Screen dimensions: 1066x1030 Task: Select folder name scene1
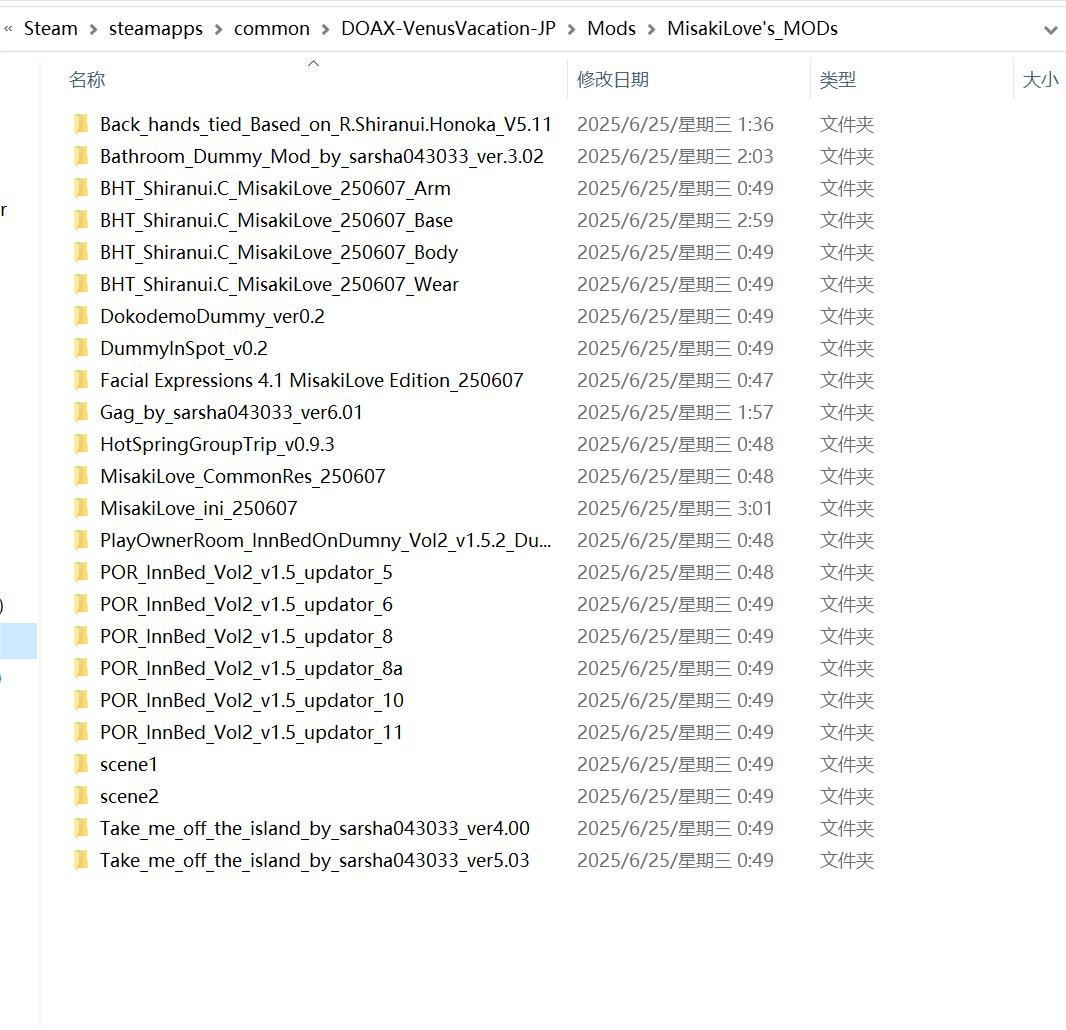pos(128,763)
